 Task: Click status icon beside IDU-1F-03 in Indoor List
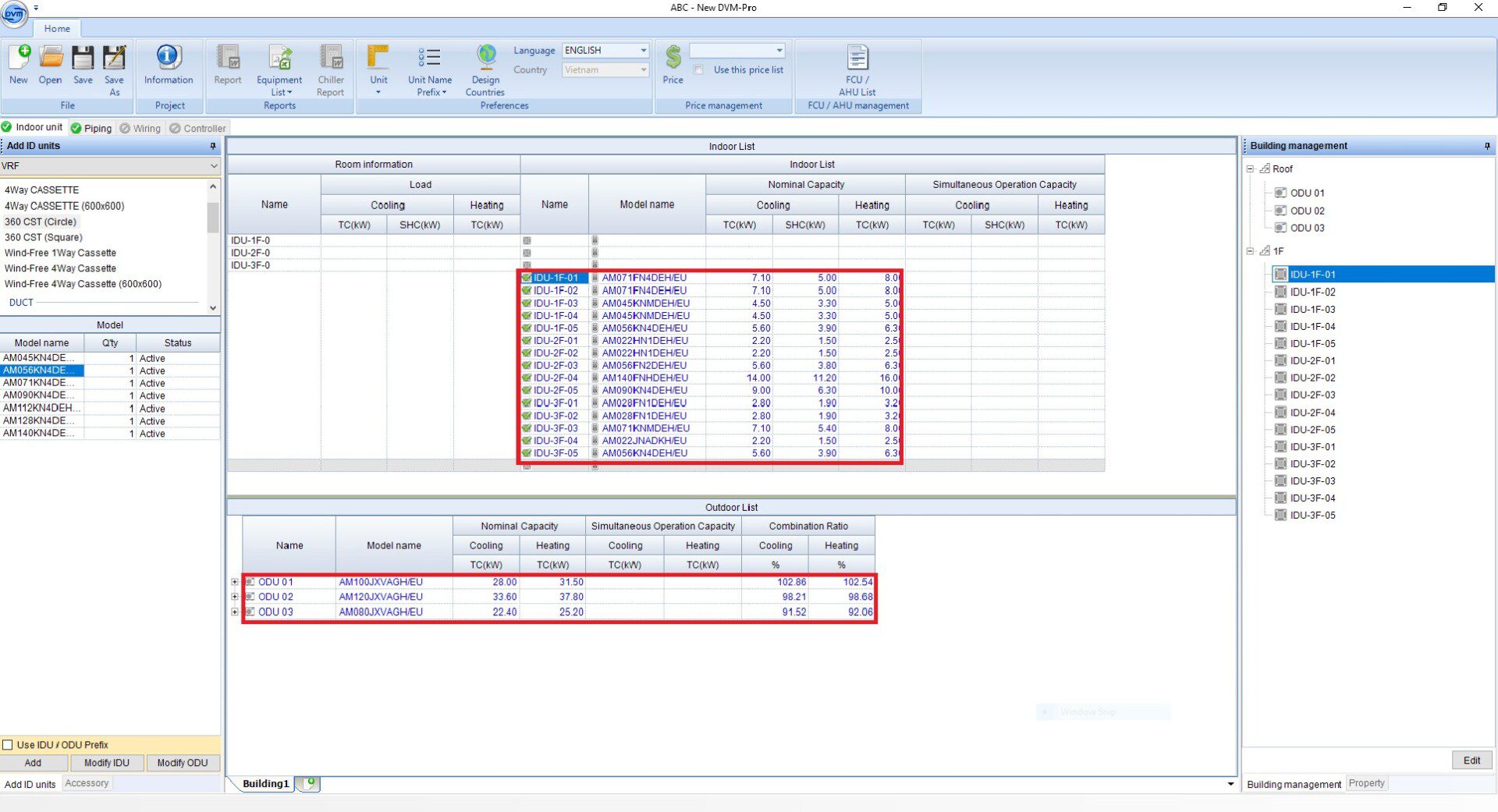click(x=527, y=303)
